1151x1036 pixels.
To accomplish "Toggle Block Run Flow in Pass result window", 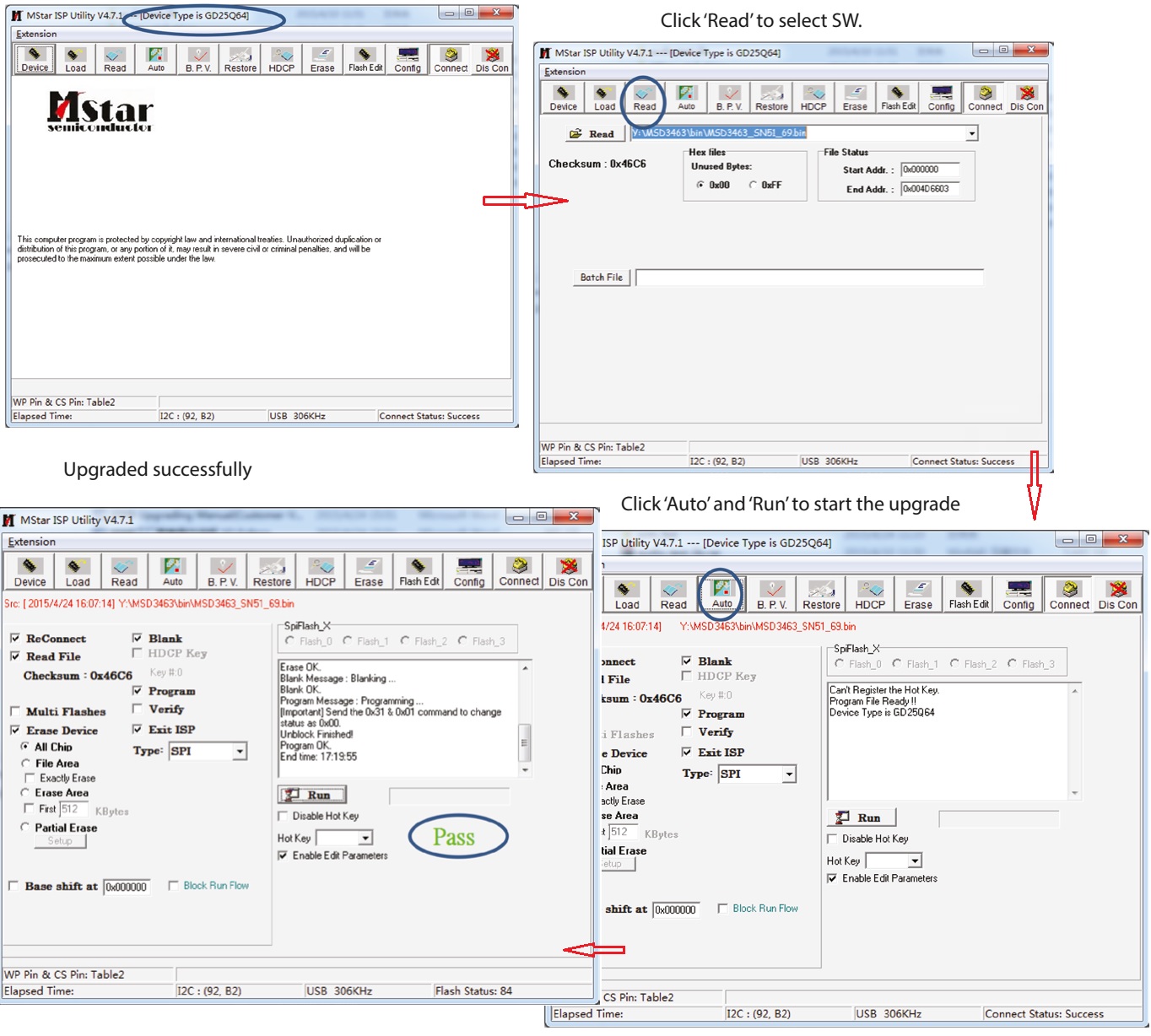I will (x=173, y=886).
